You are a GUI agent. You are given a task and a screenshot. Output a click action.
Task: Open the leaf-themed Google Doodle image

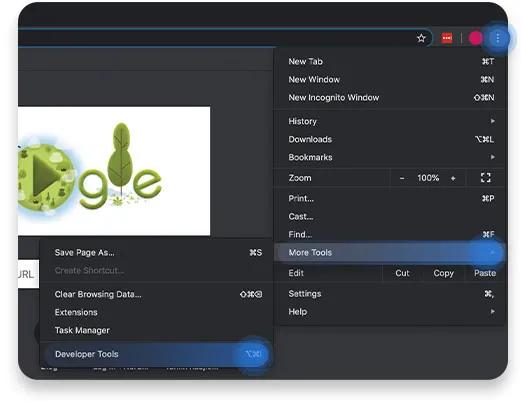[x=114, y=171]
